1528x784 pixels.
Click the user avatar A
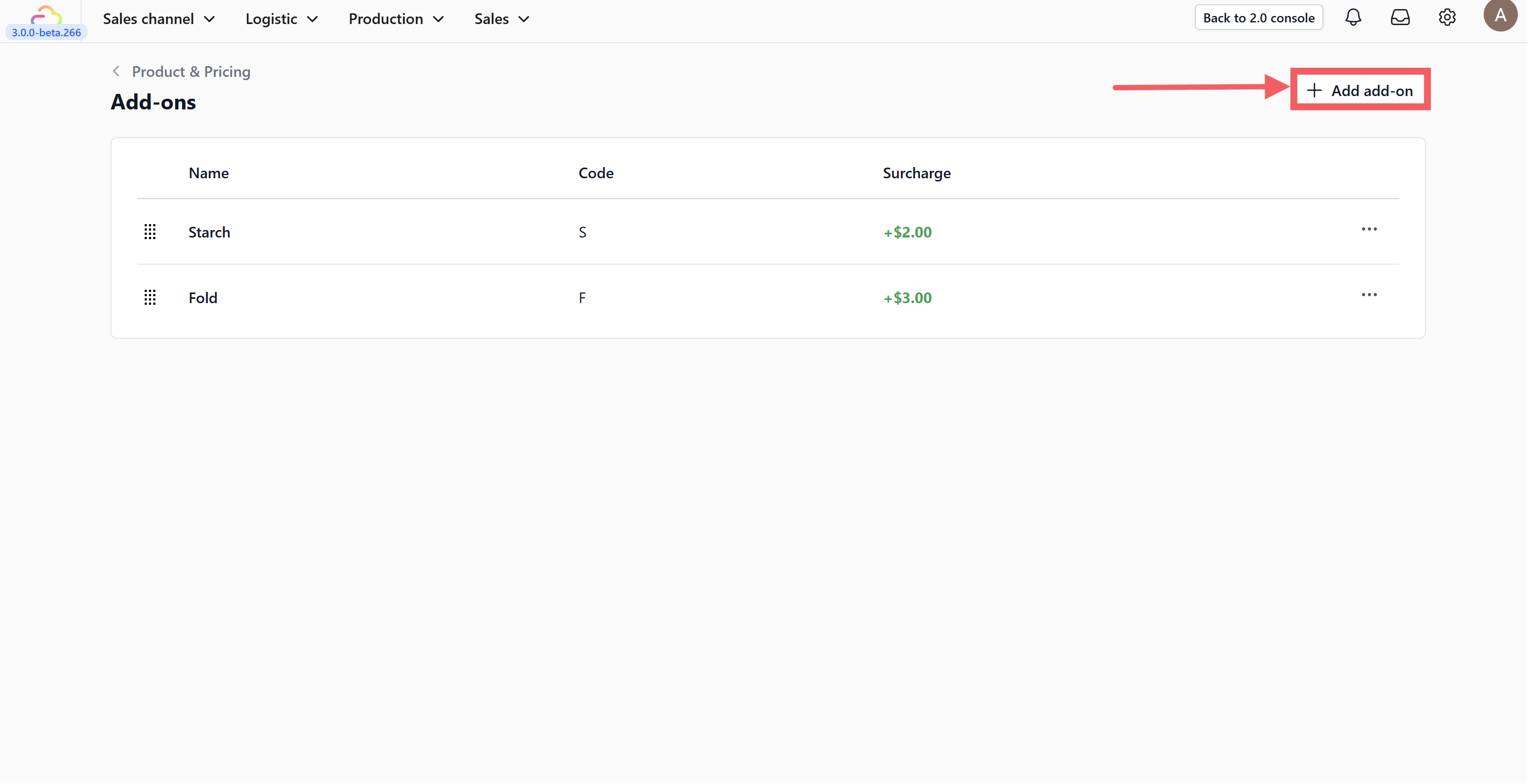click(x=1500, y=15)
